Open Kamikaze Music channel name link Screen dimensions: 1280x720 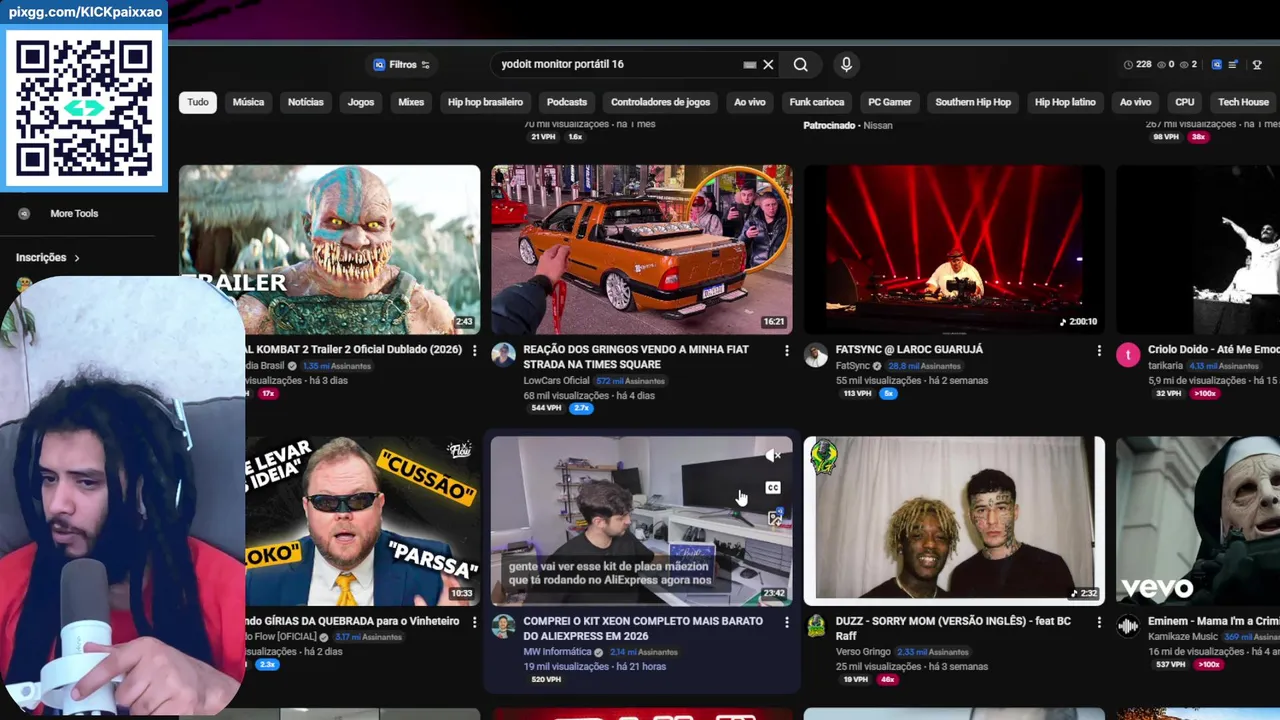click(1183, 637)
